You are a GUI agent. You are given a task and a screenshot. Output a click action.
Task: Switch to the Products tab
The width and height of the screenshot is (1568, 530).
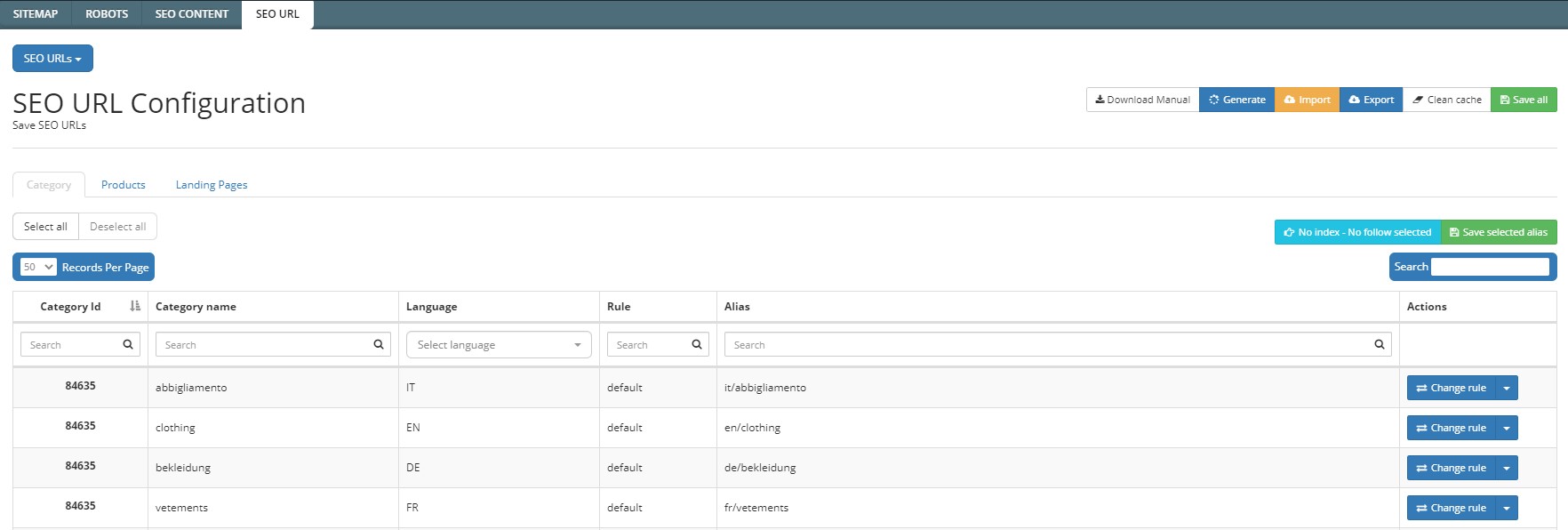coord(123,185)
